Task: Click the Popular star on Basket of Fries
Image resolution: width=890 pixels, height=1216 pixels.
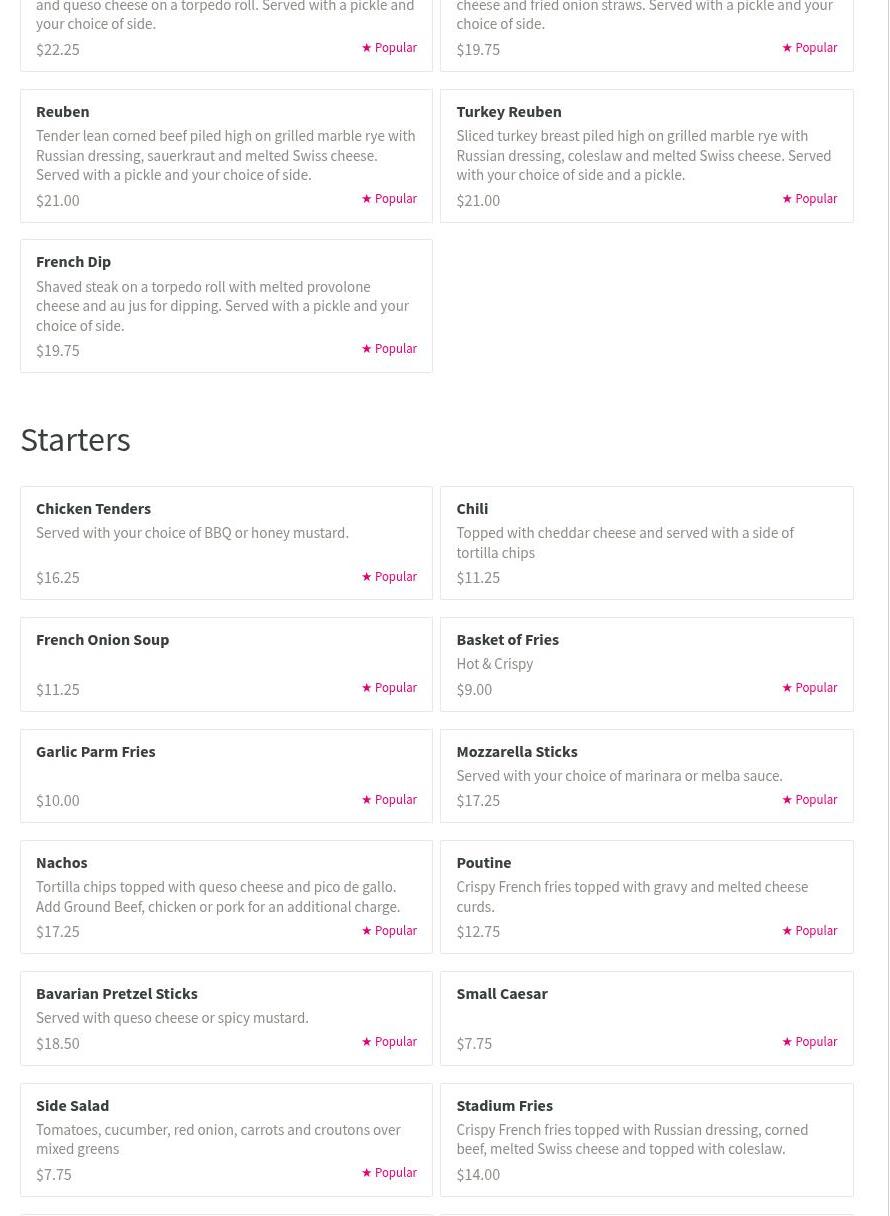Action: click(x=787, y=688)
